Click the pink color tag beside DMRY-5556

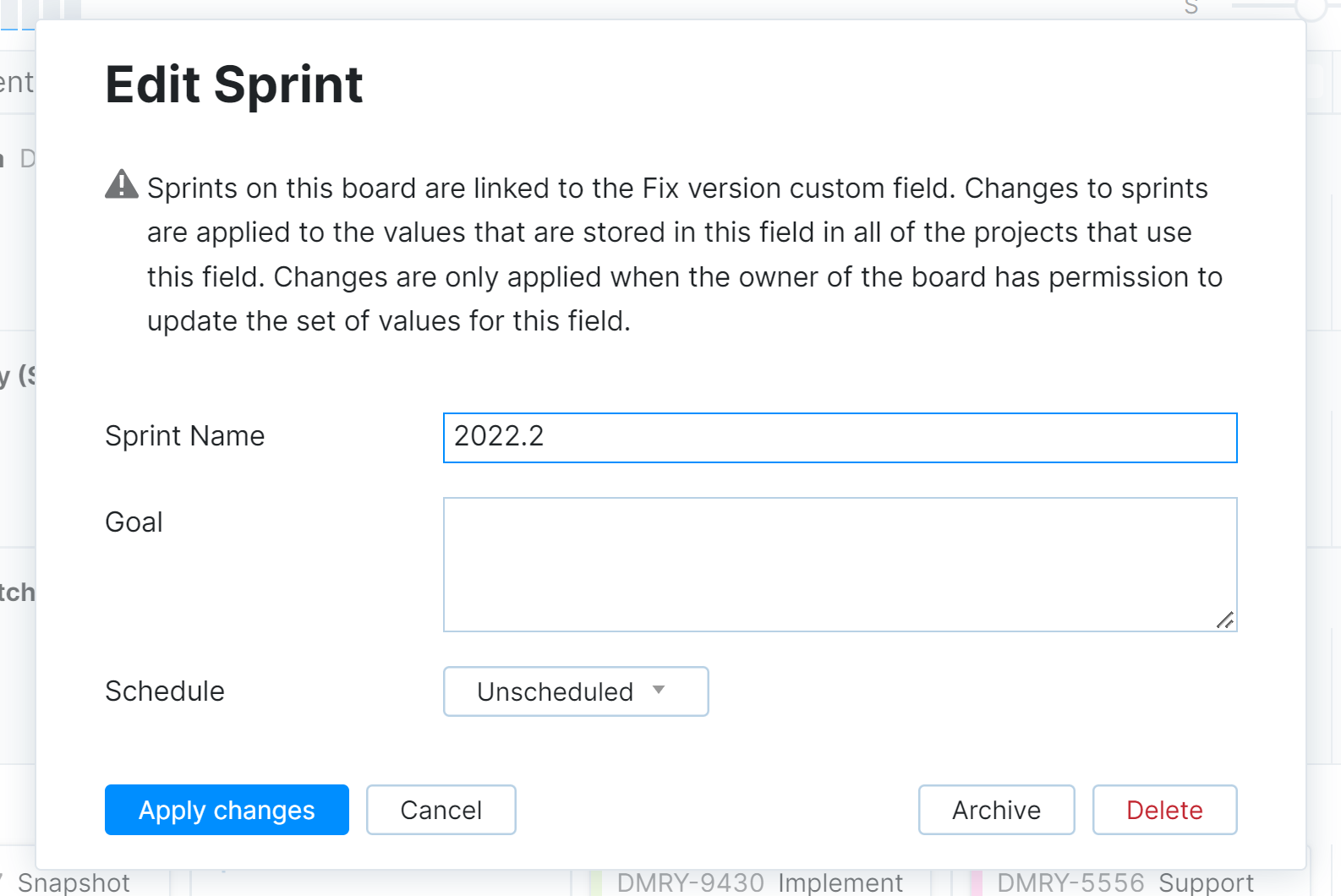(x=976, y=882)
